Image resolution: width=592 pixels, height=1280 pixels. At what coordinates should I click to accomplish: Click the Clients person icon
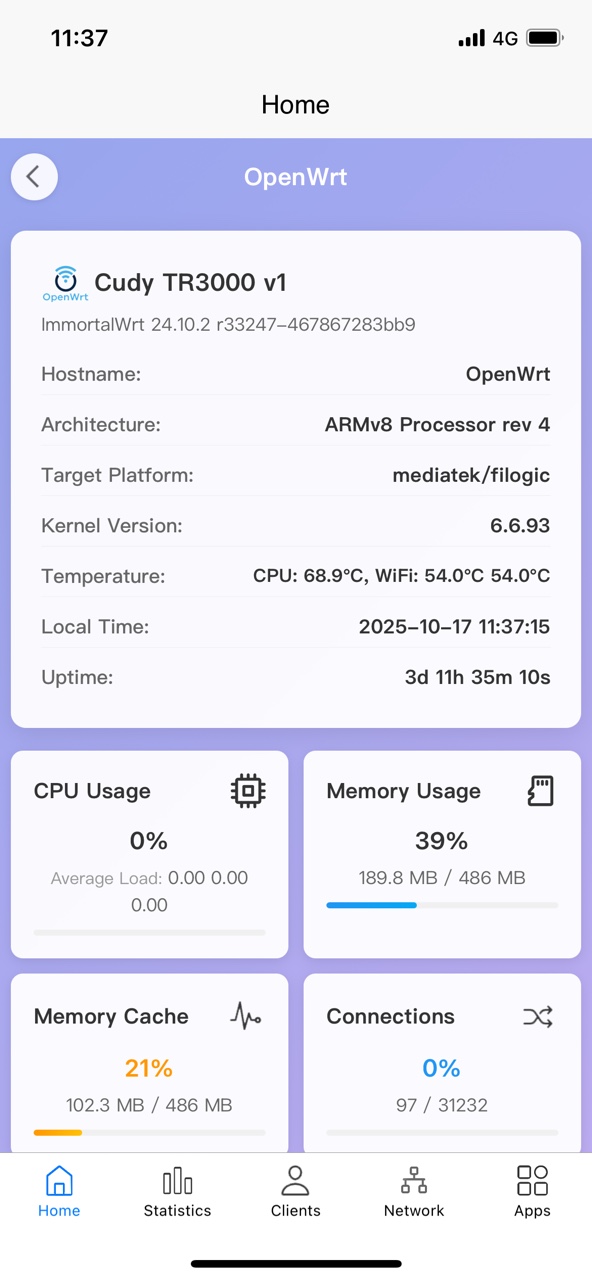295,1182
